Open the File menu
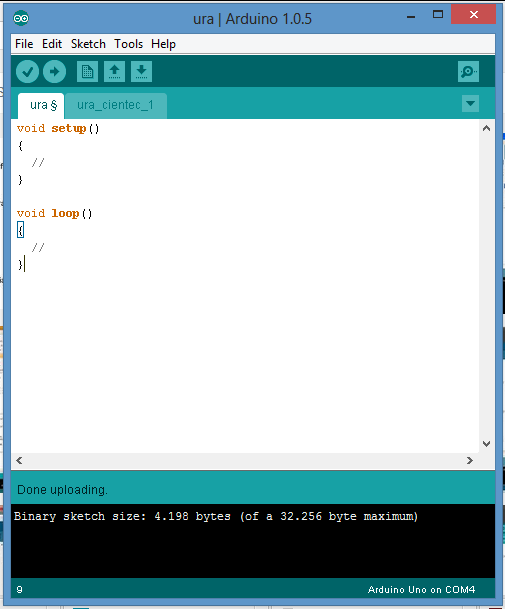505x609 pixels. click(x=24, y=44)
